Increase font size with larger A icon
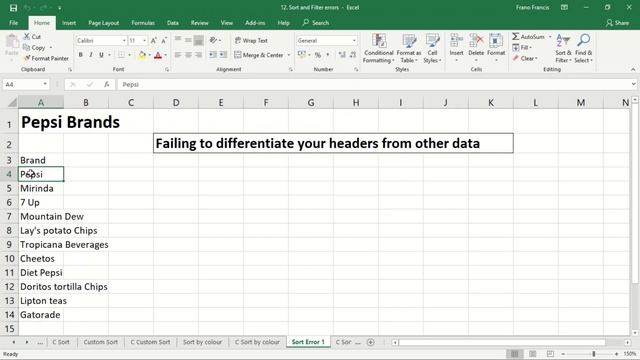This screenshot has height=360, width=640. (153, 40)
